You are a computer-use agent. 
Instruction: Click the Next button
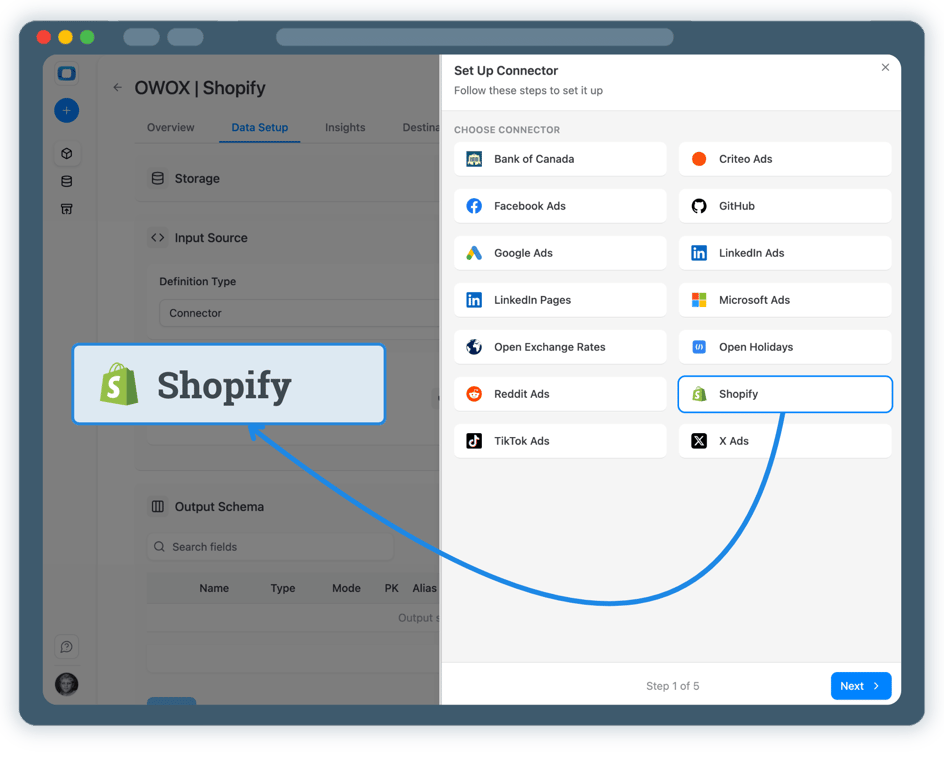tap(860, 686)
